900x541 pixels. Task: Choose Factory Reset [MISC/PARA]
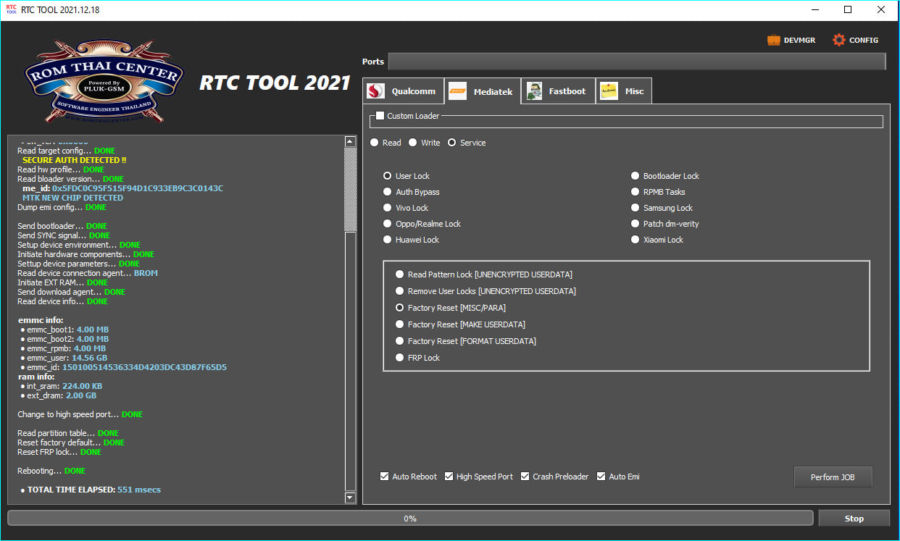tap(399, 308)
